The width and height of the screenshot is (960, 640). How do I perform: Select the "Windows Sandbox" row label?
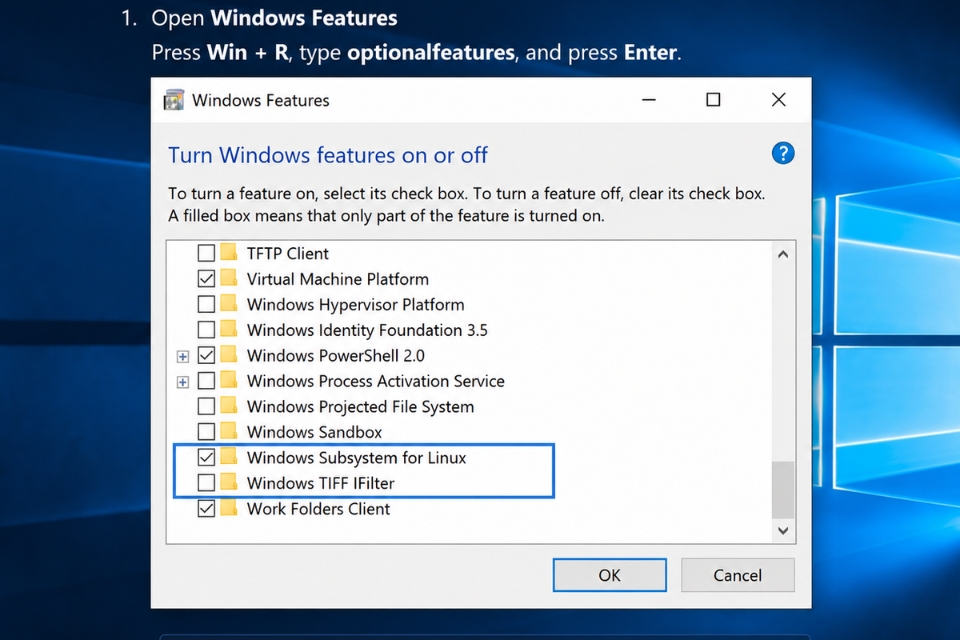(x=314, y=432)
